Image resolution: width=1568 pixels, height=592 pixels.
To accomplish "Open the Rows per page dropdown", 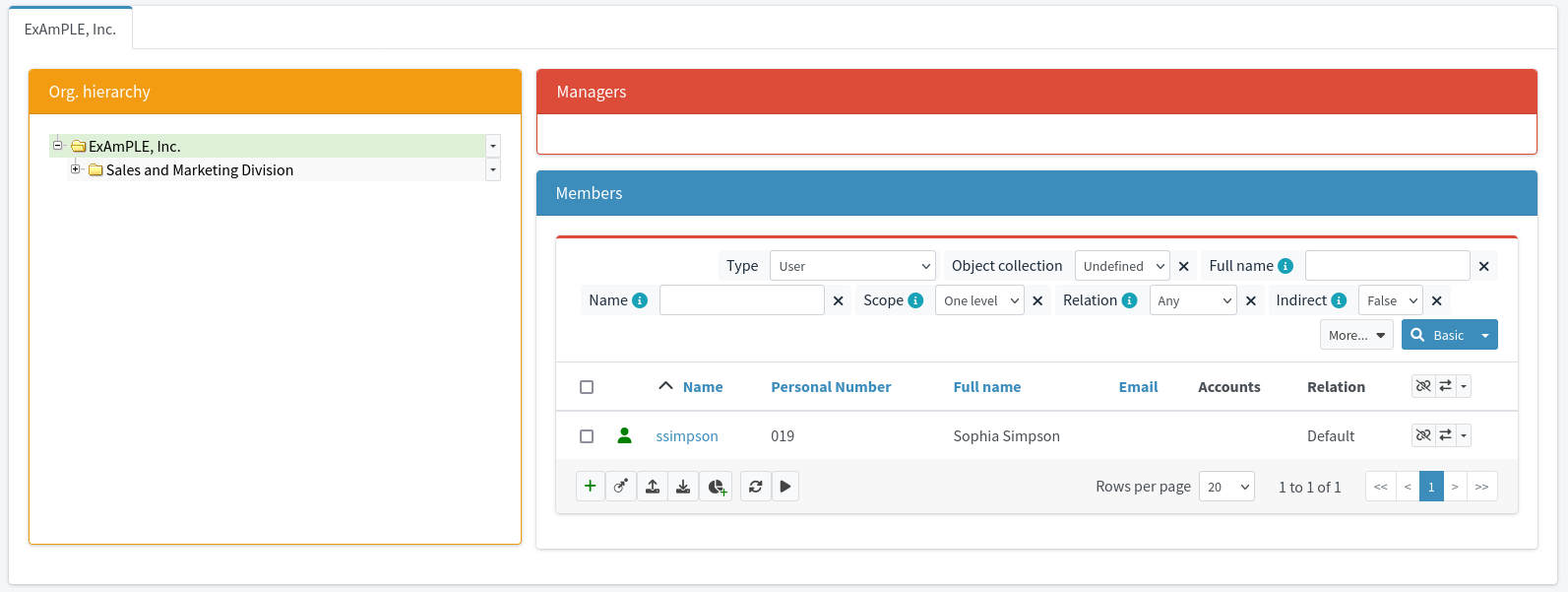I will tap(1225, 487).
